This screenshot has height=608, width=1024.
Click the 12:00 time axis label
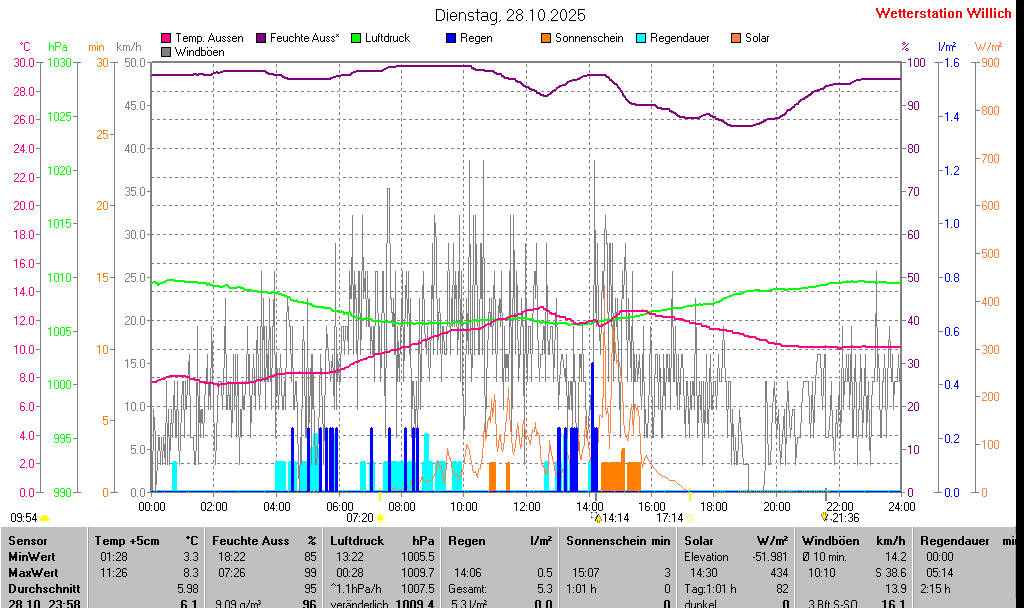point(527,506)
